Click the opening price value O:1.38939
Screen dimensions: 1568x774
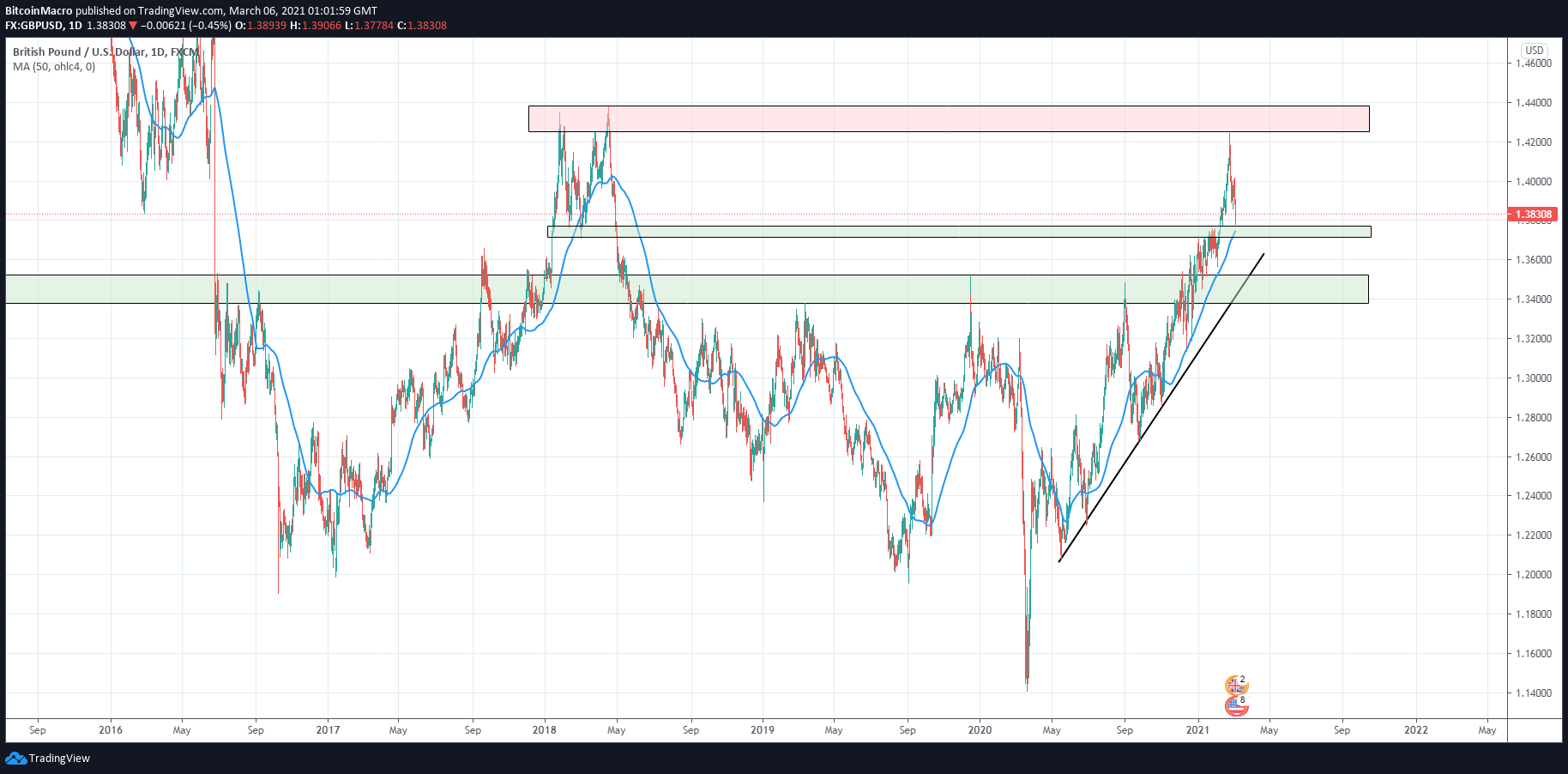(261, 26)
